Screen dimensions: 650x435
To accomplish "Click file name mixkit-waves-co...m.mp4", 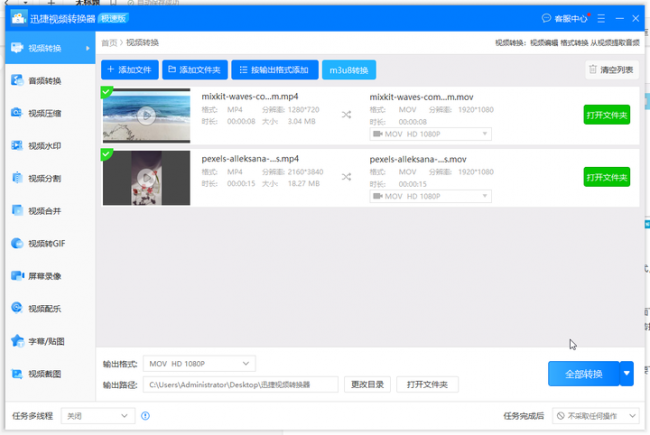I will 250,97.
